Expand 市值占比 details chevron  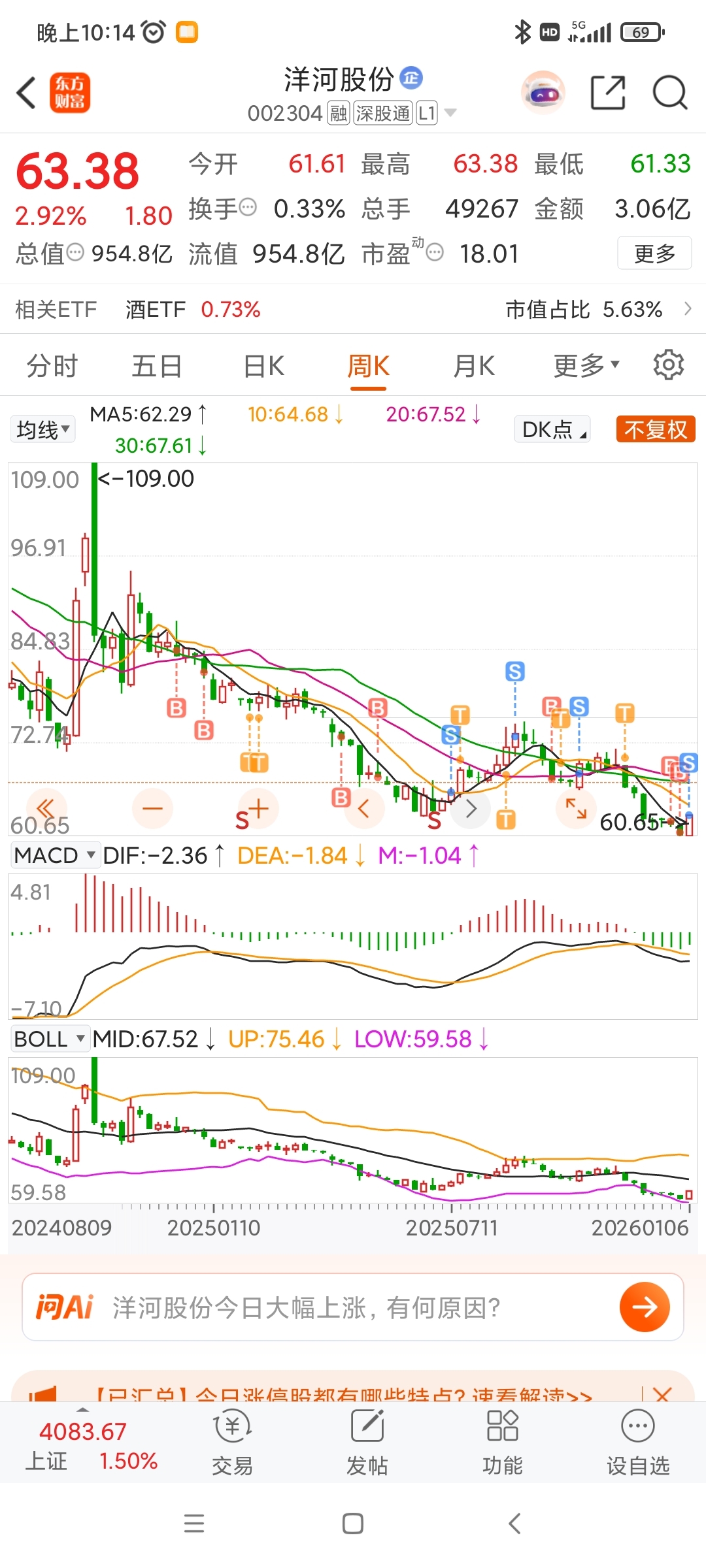tap(688, 308)
